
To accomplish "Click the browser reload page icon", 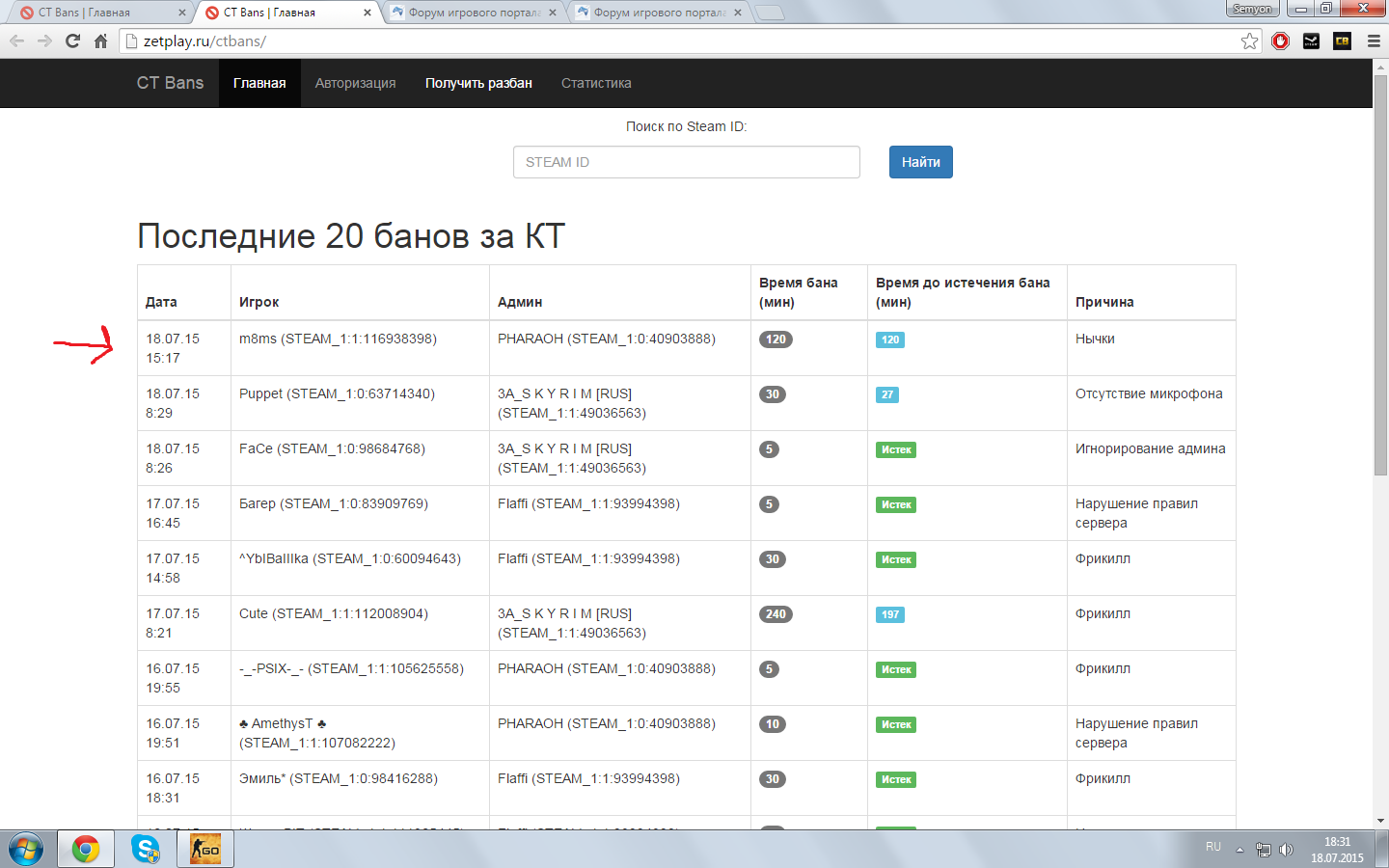I will coord(72,41).
